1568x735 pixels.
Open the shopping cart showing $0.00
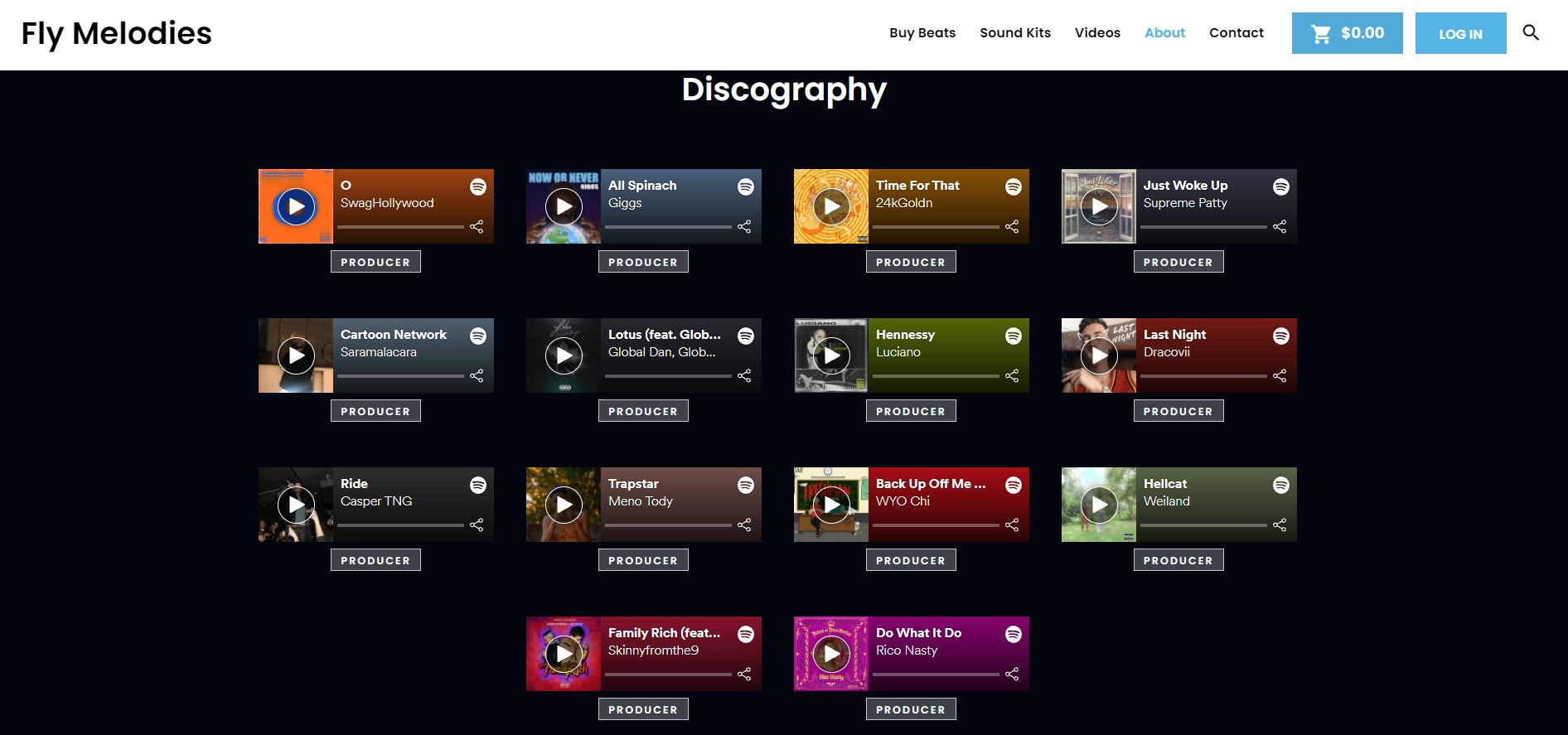1347,33
